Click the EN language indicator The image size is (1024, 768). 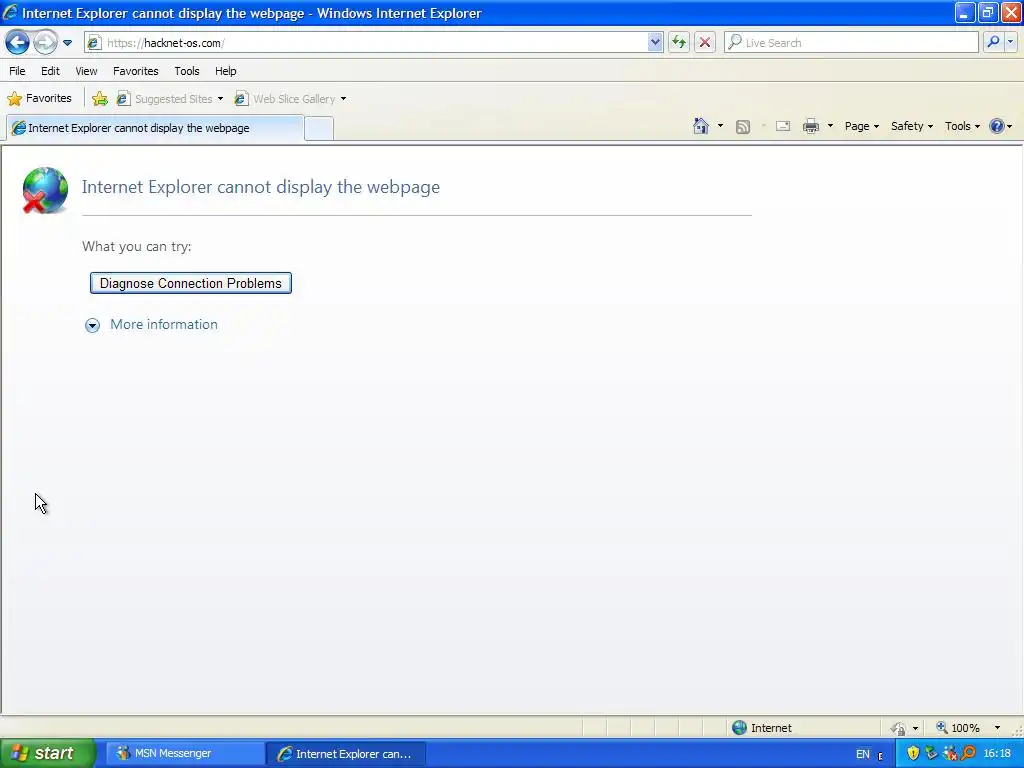tap(863, 754)
